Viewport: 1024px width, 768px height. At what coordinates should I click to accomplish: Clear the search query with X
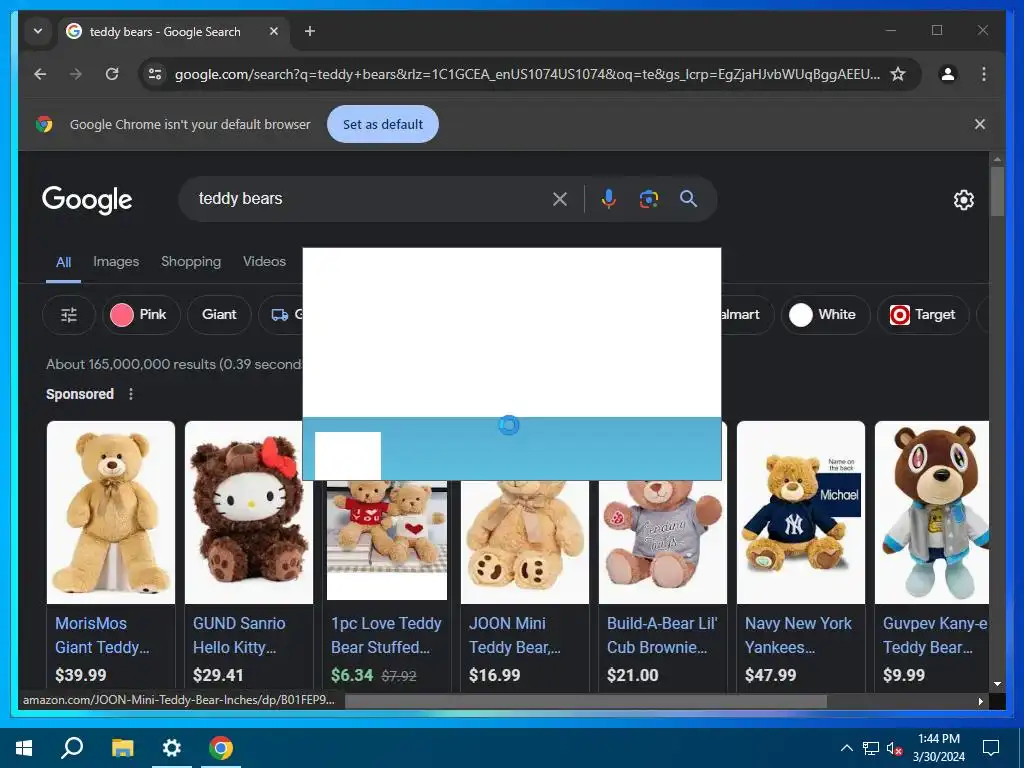point(560,199)
